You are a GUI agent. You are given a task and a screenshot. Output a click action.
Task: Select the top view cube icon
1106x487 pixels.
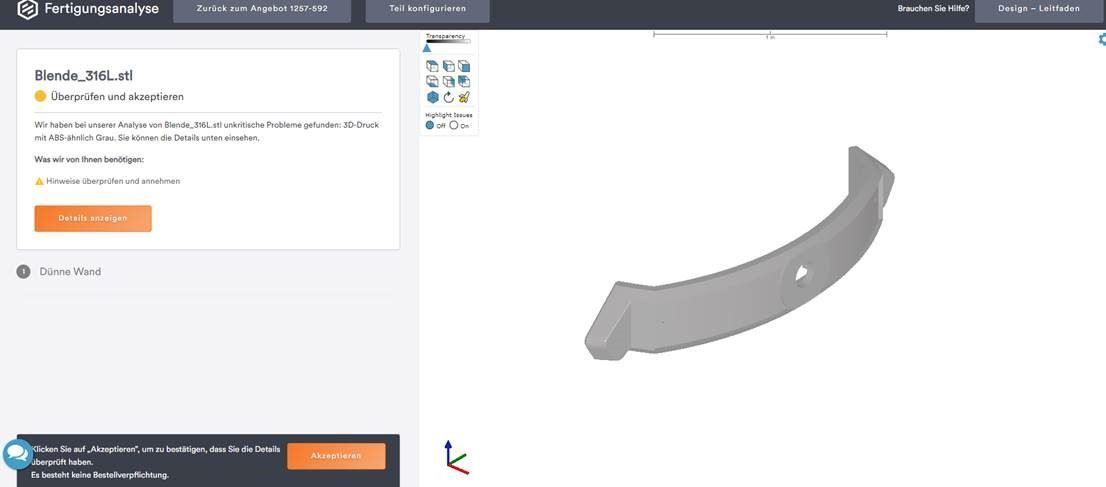click(432, 66)
